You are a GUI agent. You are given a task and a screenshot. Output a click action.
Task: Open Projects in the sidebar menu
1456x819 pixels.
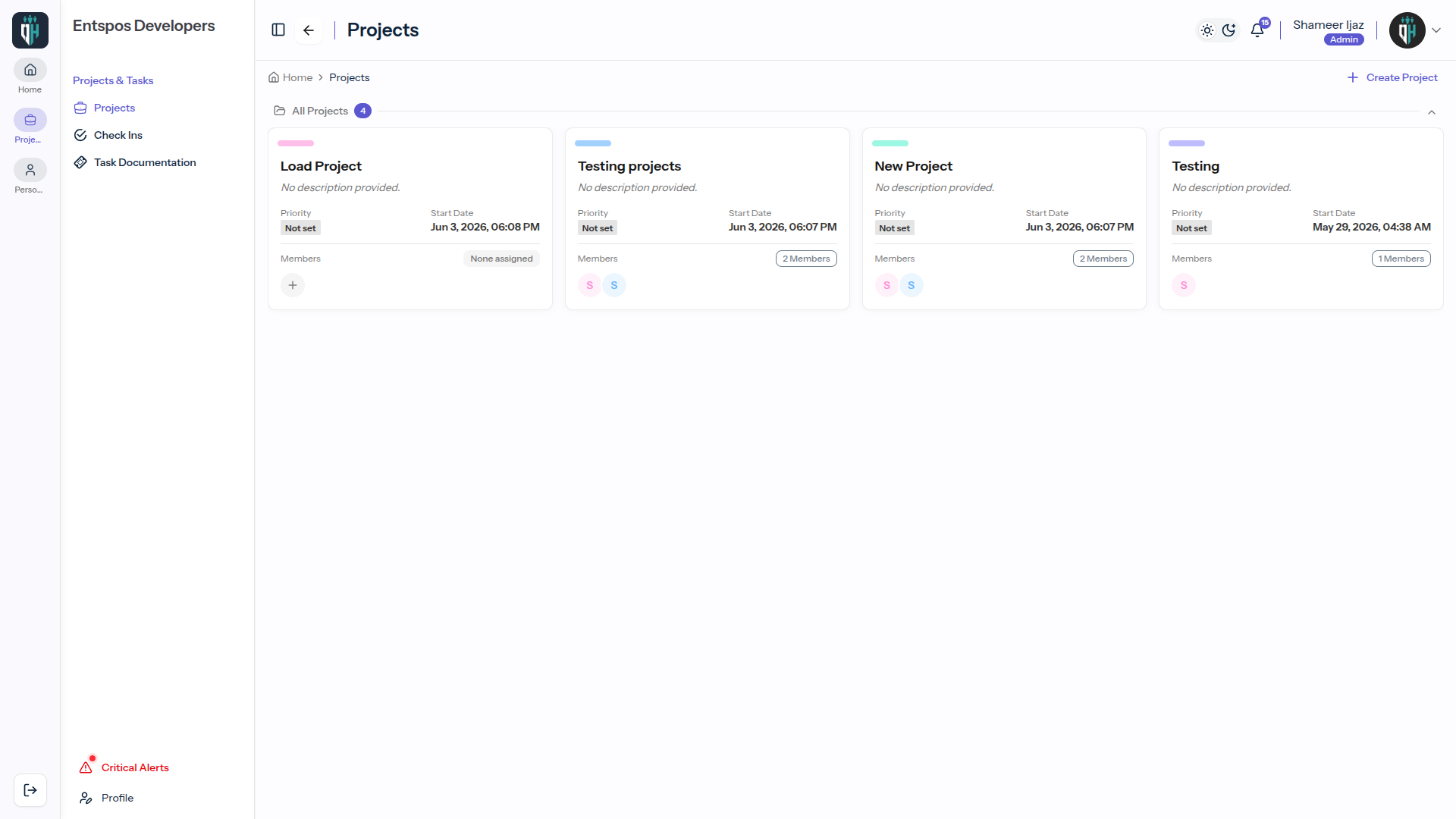[105, 108]
